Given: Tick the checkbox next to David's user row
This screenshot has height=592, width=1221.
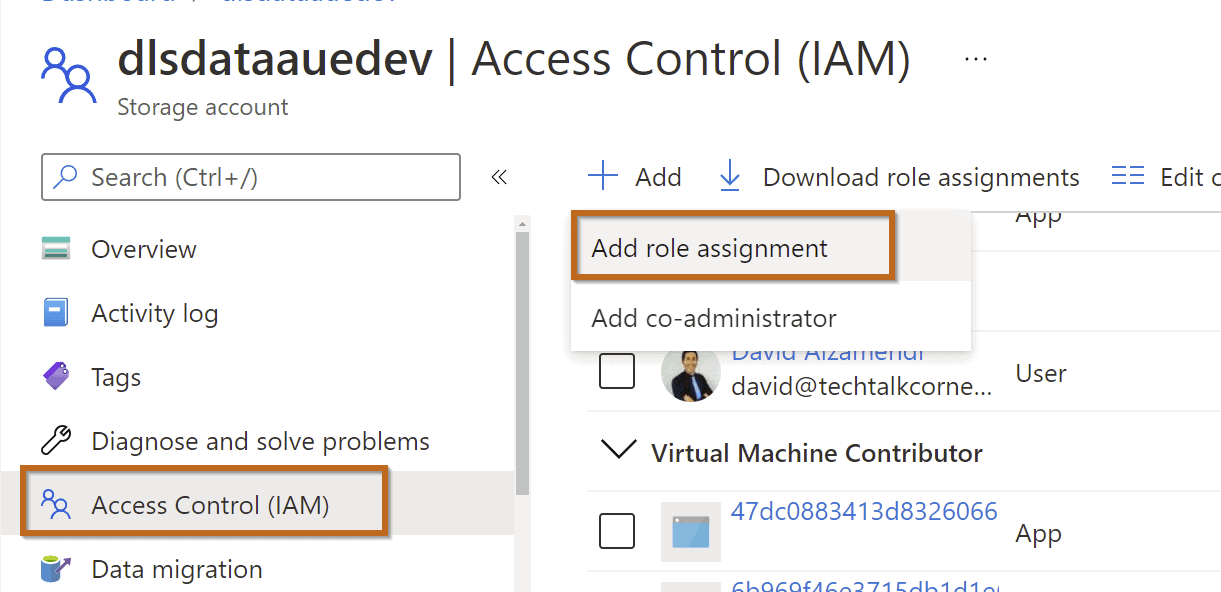Looking at the screenshot, I should click(x=617, y=372).
